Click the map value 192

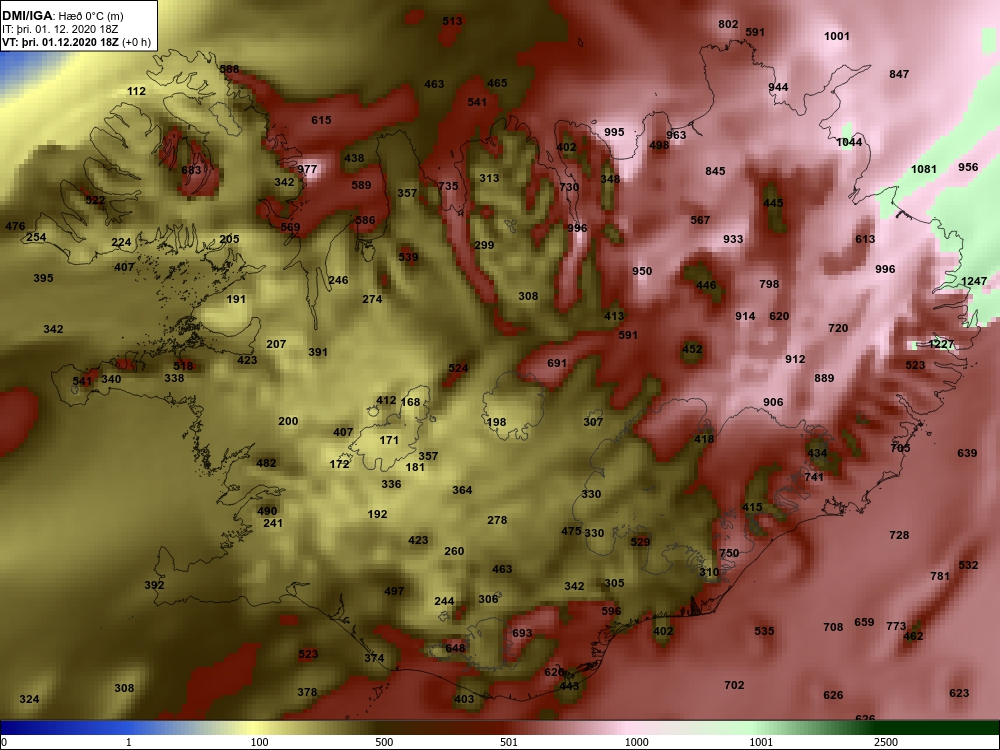pyautogui.click(x=377, y=514)
